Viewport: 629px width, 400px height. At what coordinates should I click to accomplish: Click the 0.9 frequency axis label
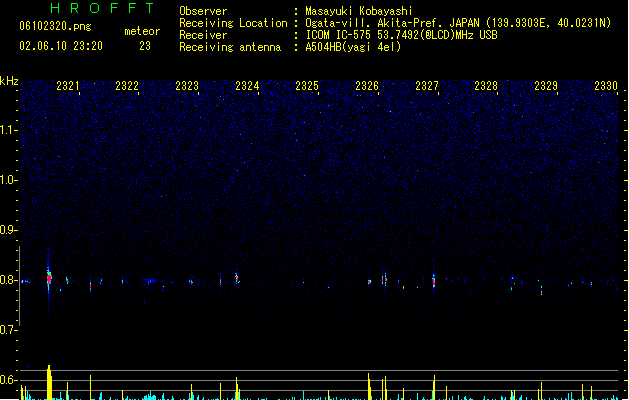[x=9, y=230]
